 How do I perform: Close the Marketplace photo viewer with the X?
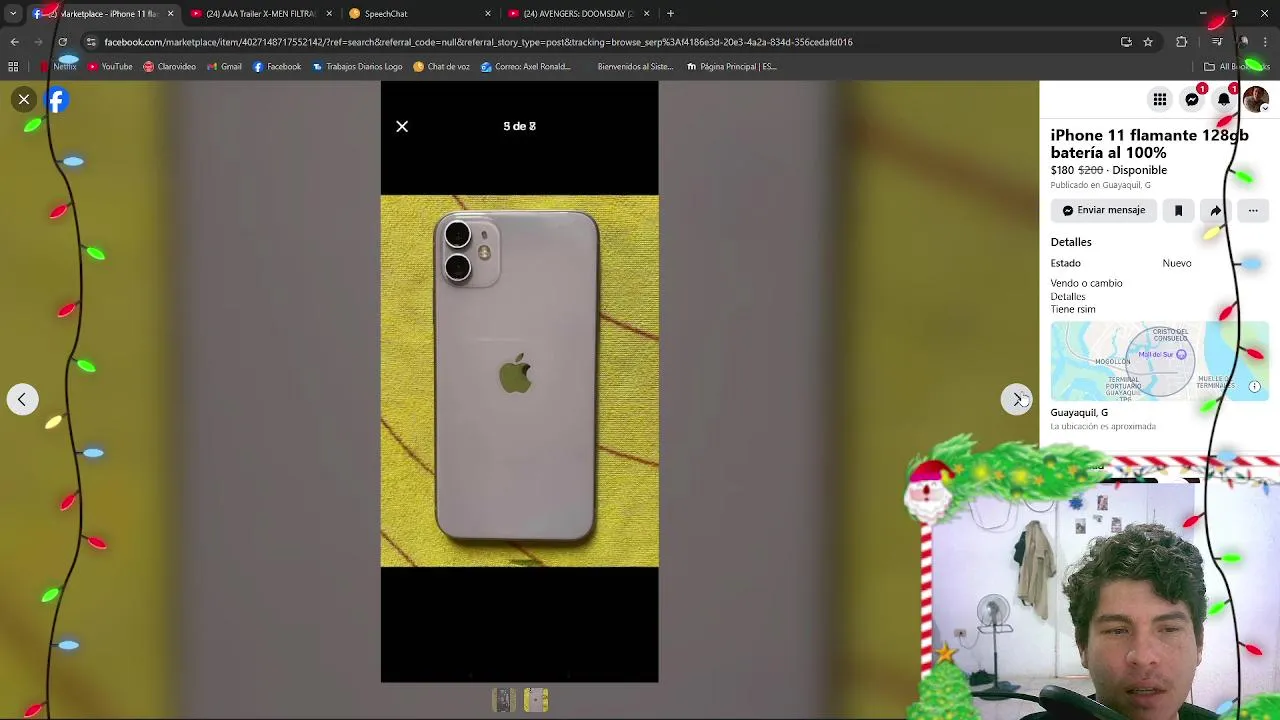point(24,99)
